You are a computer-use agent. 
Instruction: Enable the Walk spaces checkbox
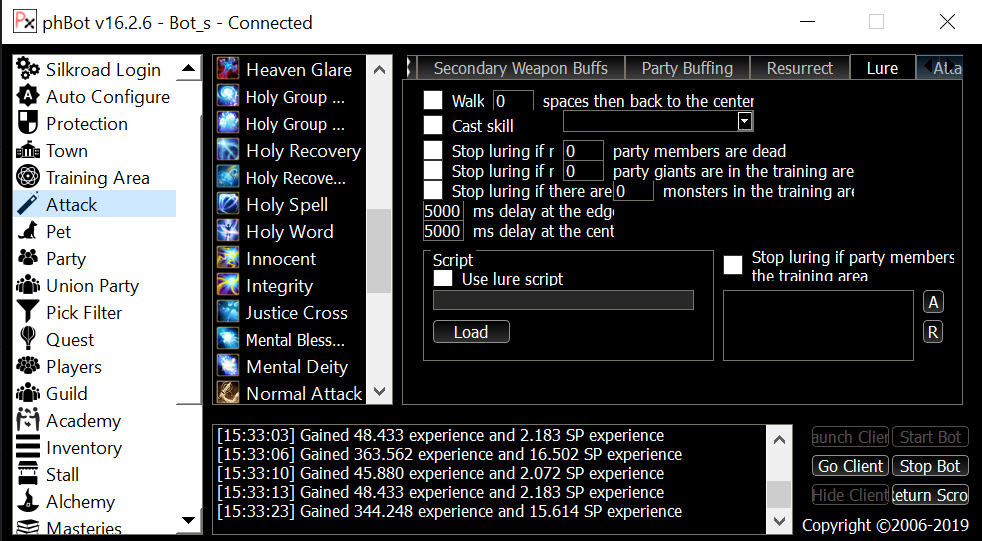click(x=433, y=100)
